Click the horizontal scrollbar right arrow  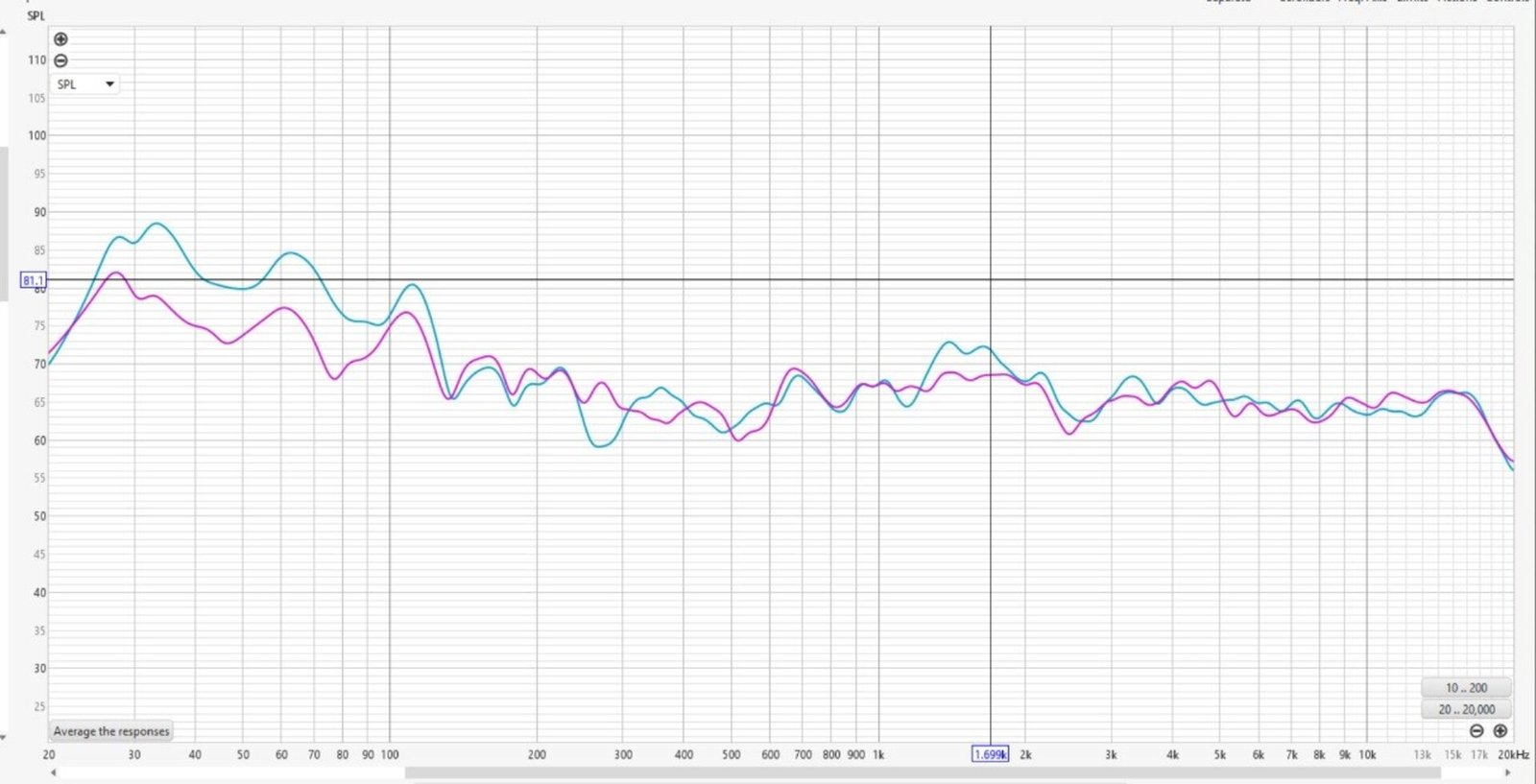pos(1508,772)
